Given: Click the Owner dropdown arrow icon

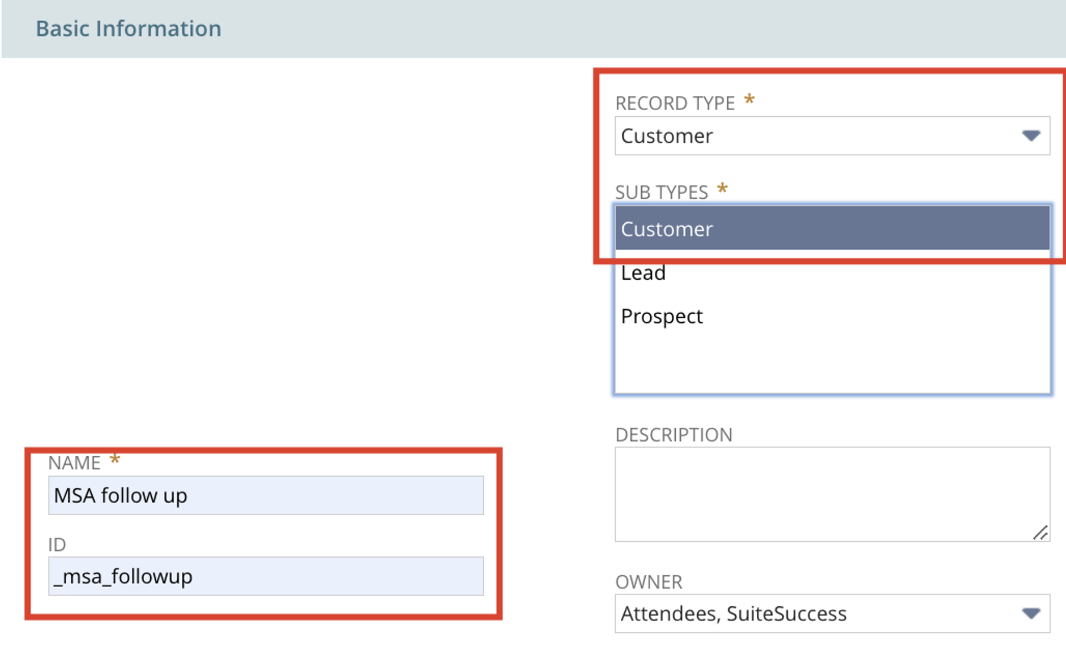Looking at the screenshot, I should point(1031,614).
